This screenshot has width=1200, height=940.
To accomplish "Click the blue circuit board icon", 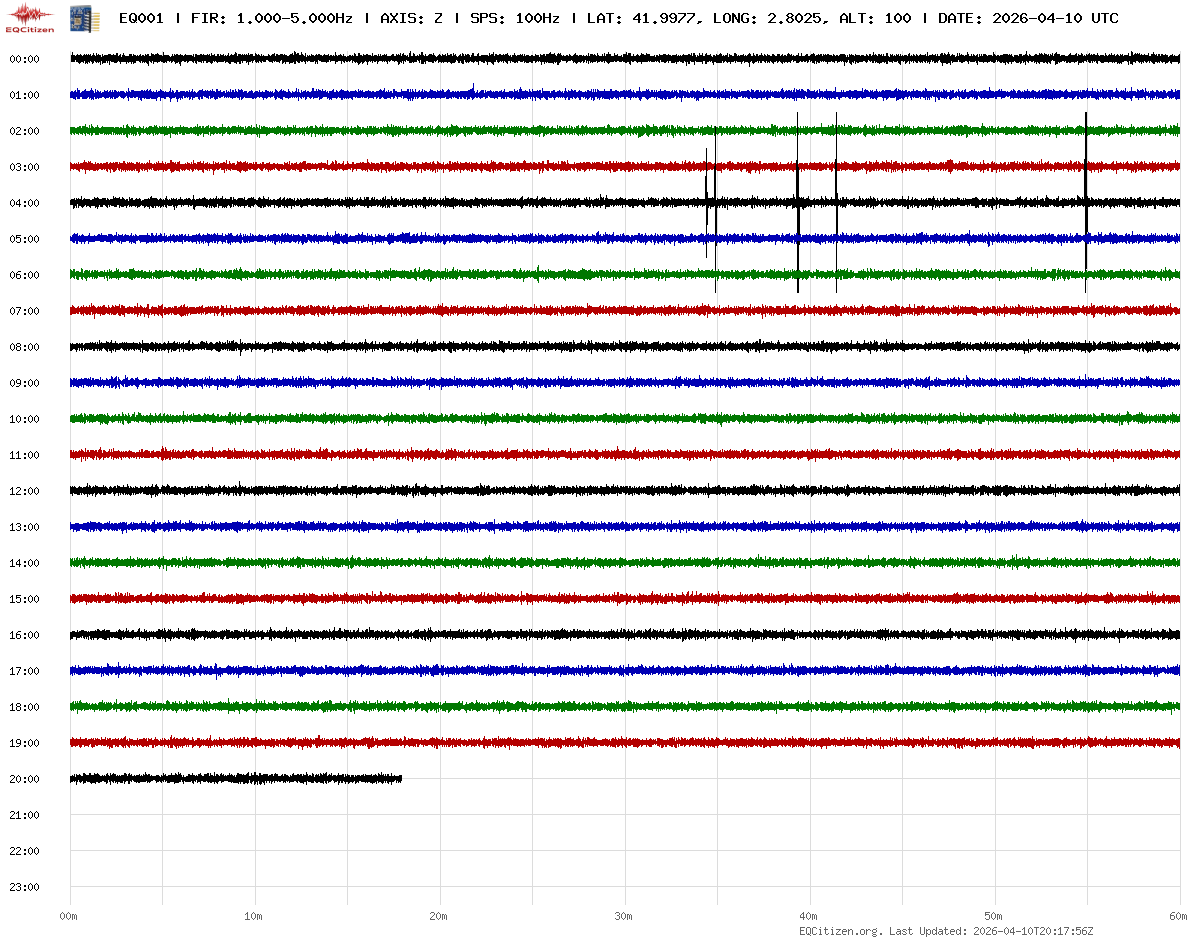I will pyautogui.click(x=77, y=18).
